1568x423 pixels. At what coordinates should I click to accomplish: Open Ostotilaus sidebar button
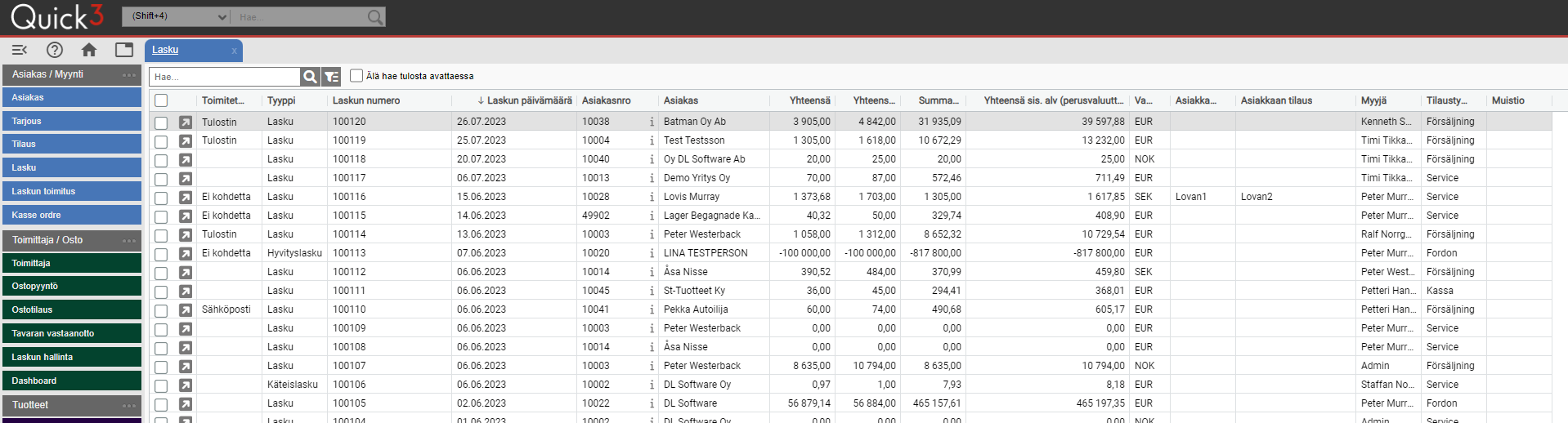72,309
